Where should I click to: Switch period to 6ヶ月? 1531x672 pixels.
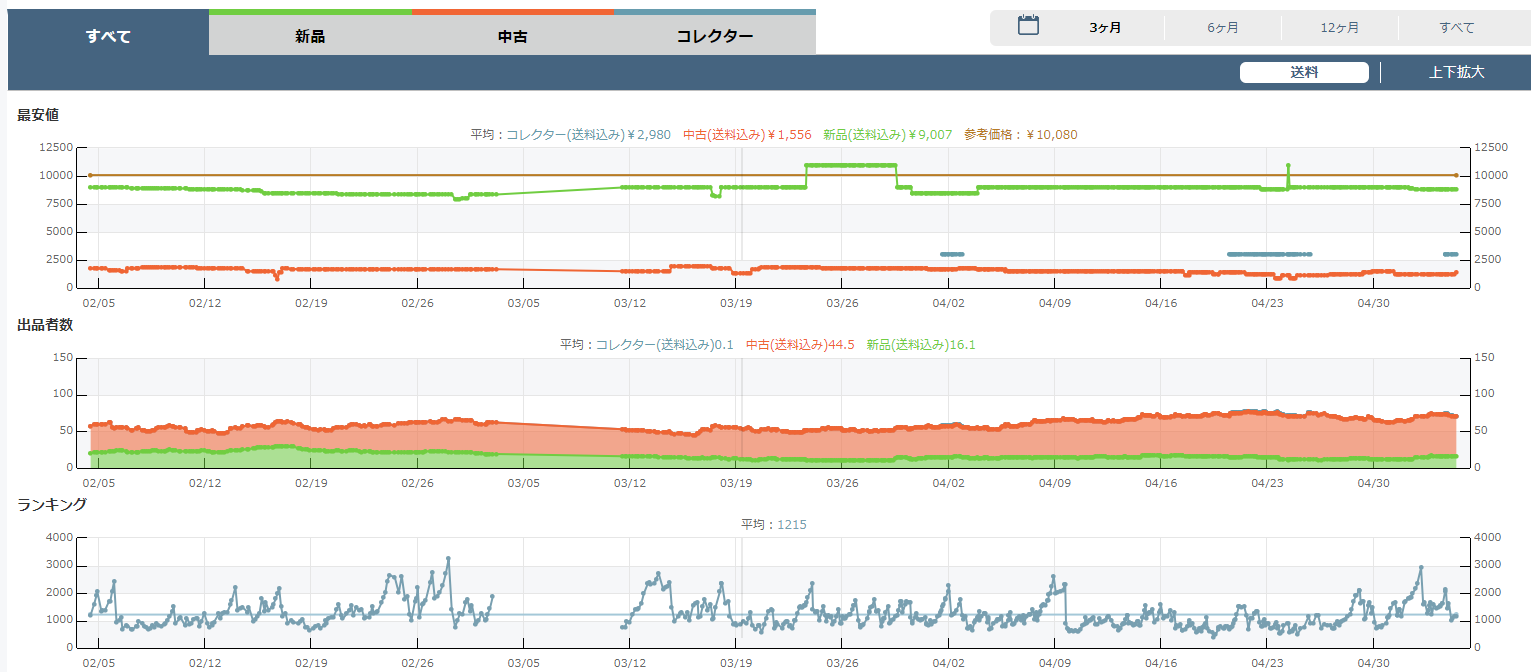1222,28
